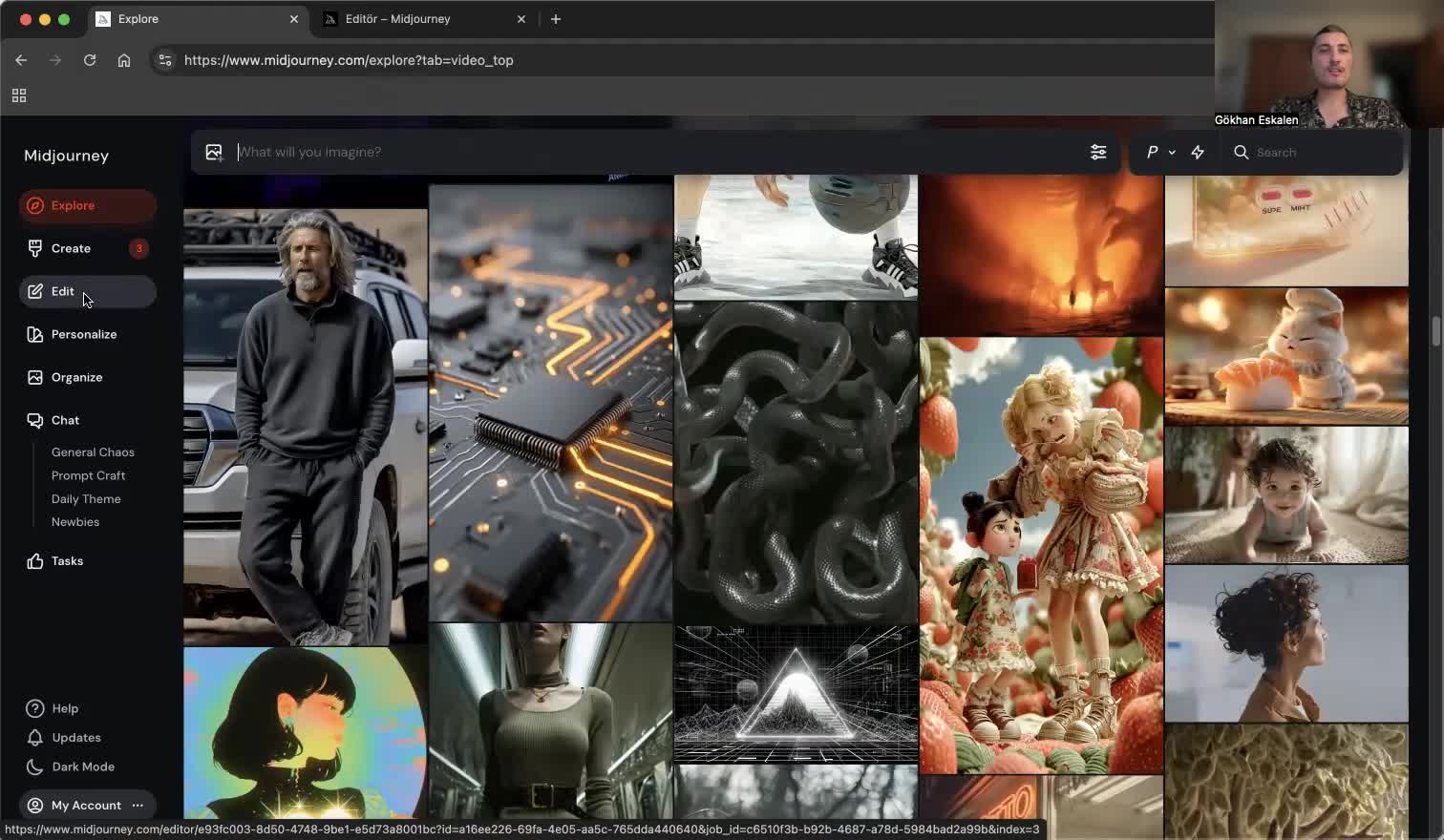Click the browser back arrow
Image resolution: width=1444 pixels, height=840 pixels.
pyautogui.click(x=21, y=60)
